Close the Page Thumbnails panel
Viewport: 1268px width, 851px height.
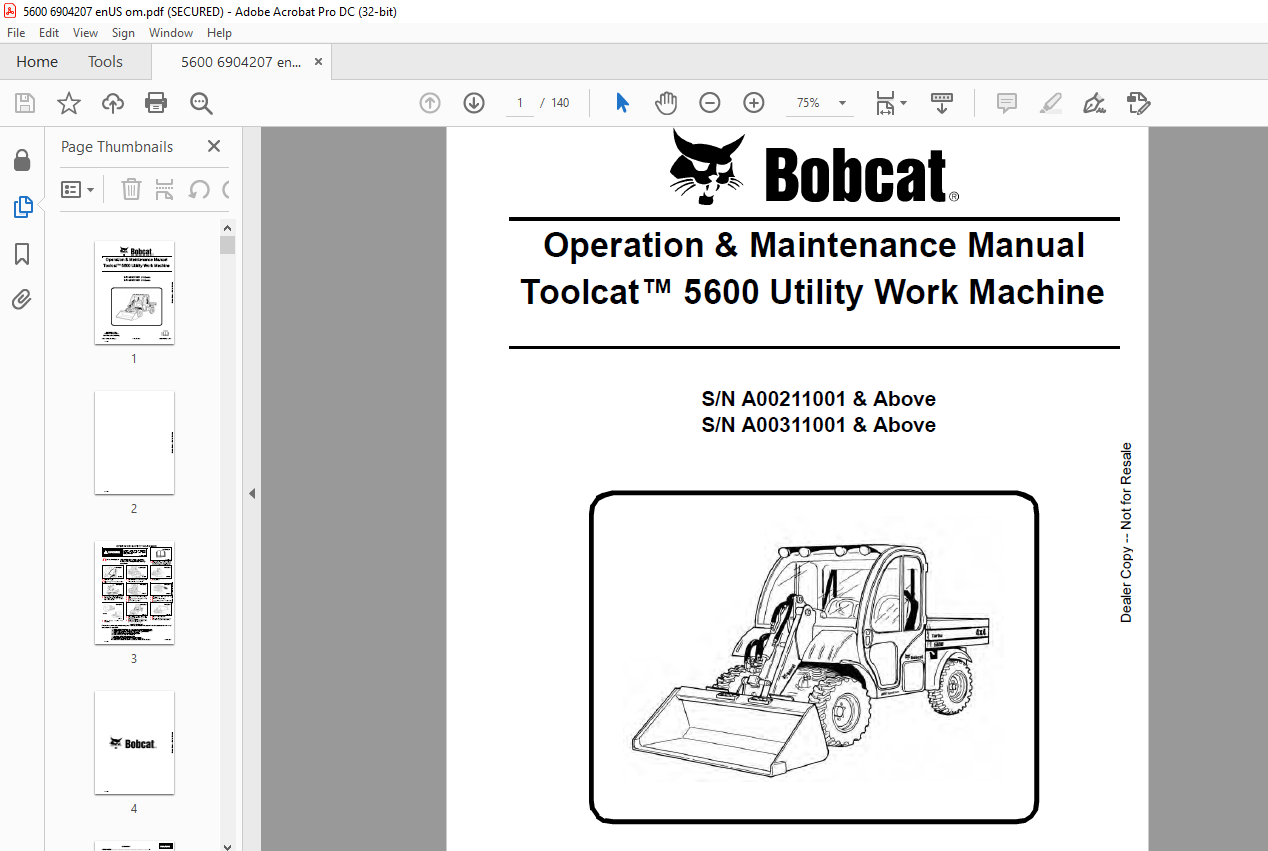point(214,146)
